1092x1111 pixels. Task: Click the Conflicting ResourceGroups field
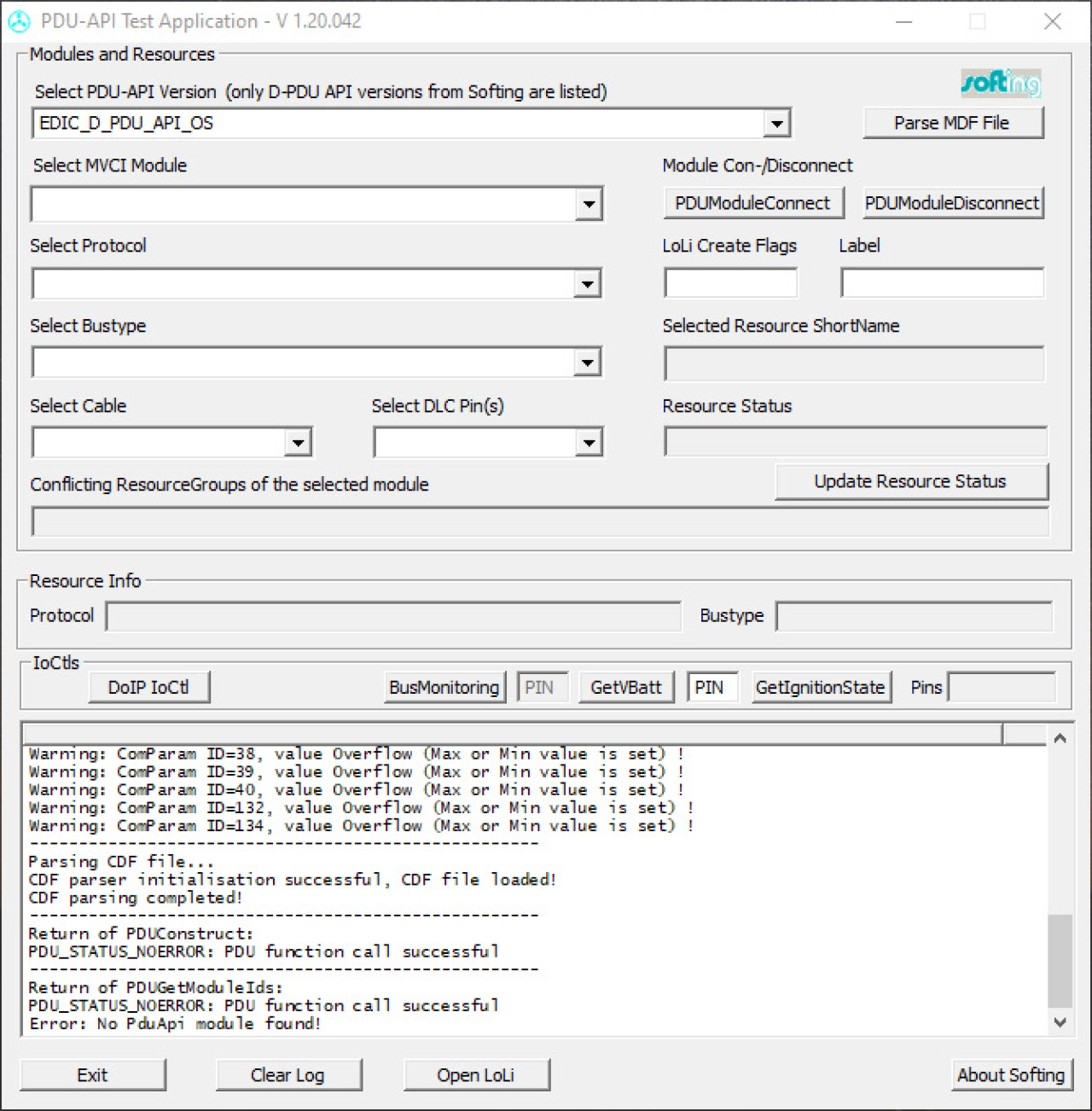coord(540,521)
